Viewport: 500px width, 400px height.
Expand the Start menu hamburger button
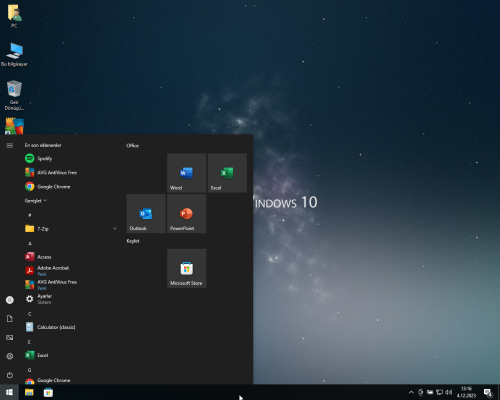[10, 145]
